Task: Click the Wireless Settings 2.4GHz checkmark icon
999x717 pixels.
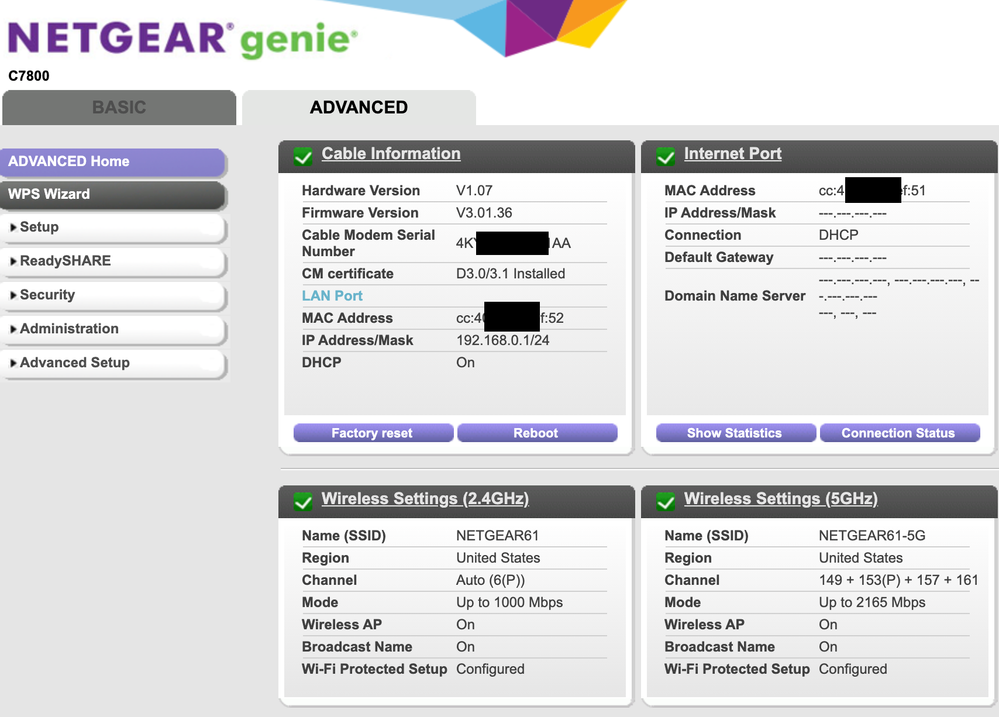Action: click(x=303, y=502)
